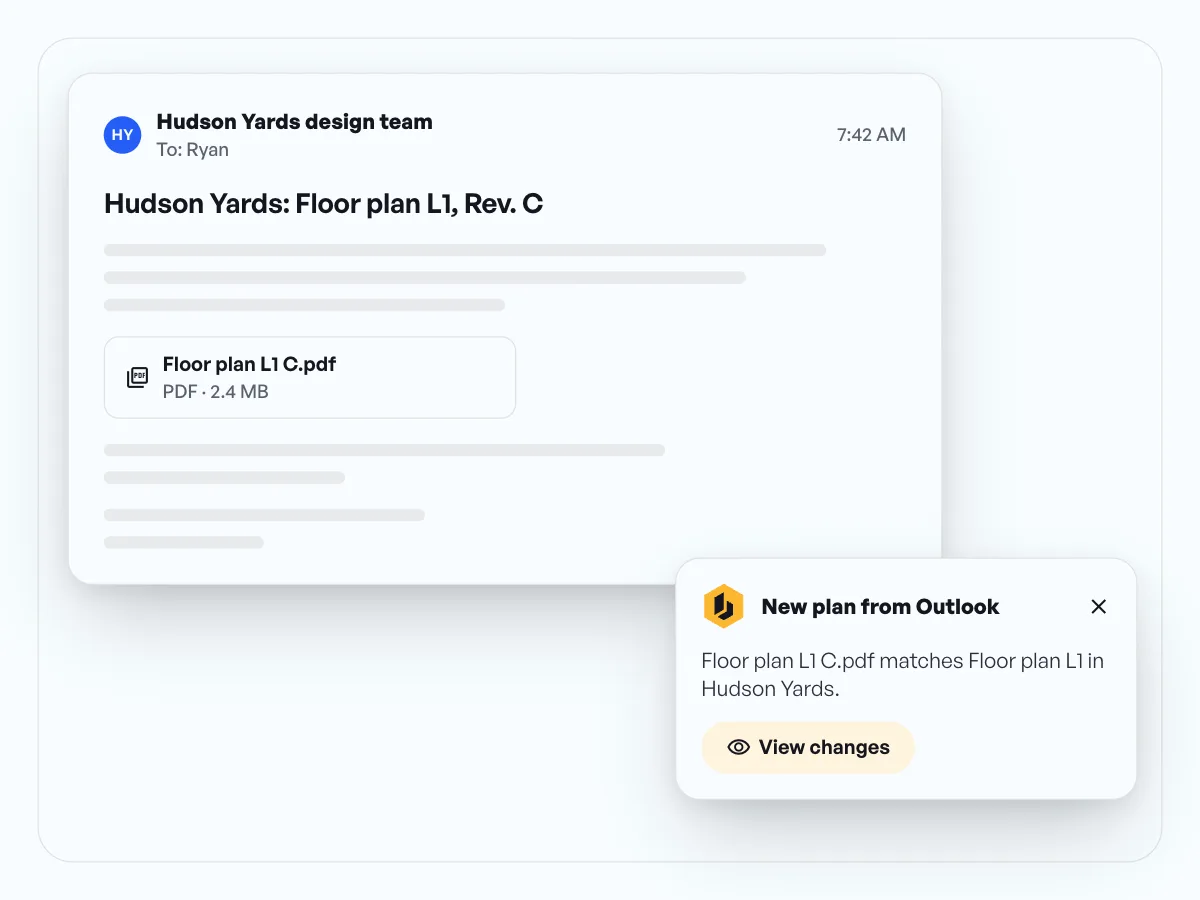Screen dimensions: 1200x900
Task: Open the PDF attachment file icon
Action: tap(137, 377)
